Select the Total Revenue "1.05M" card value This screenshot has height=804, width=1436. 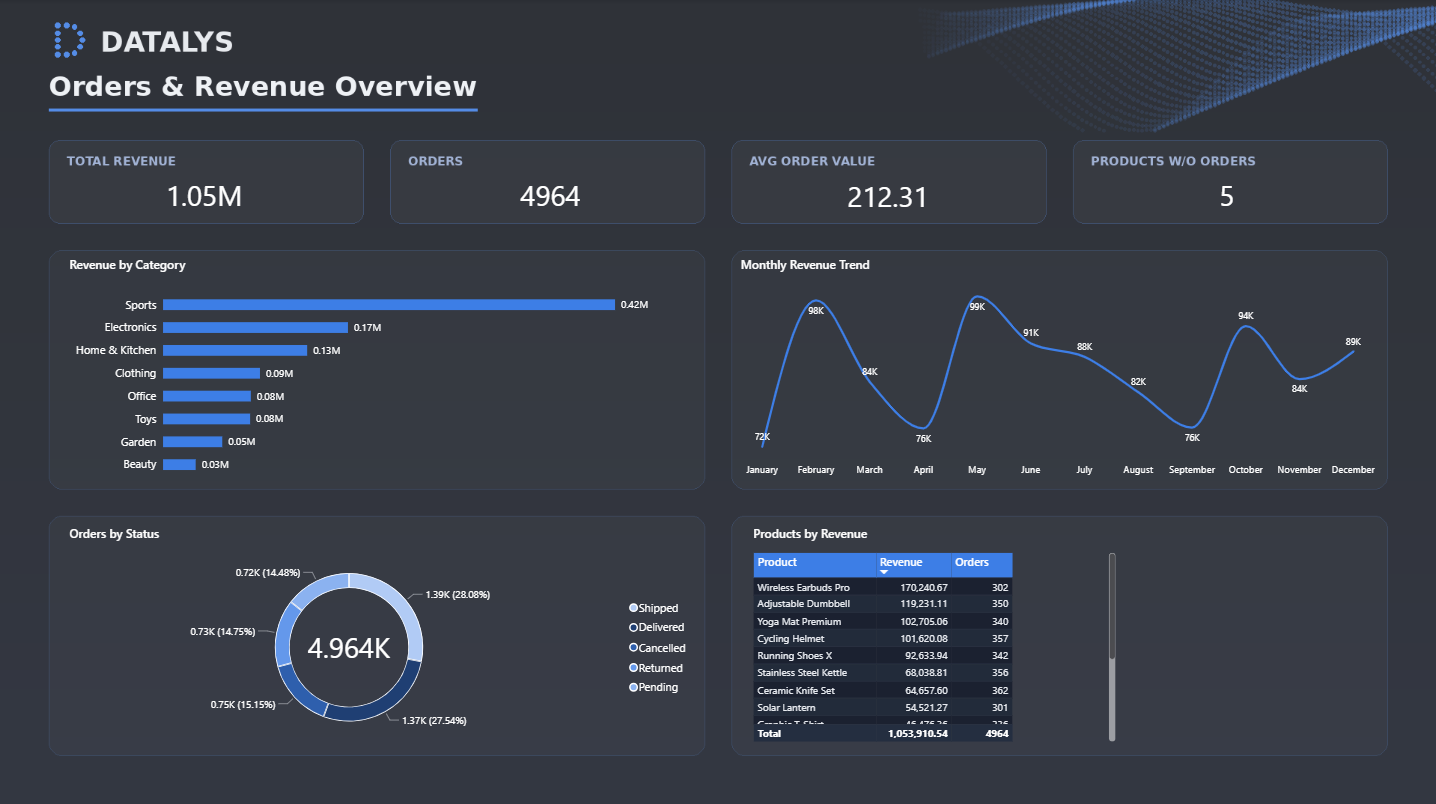tap(204, 197)
